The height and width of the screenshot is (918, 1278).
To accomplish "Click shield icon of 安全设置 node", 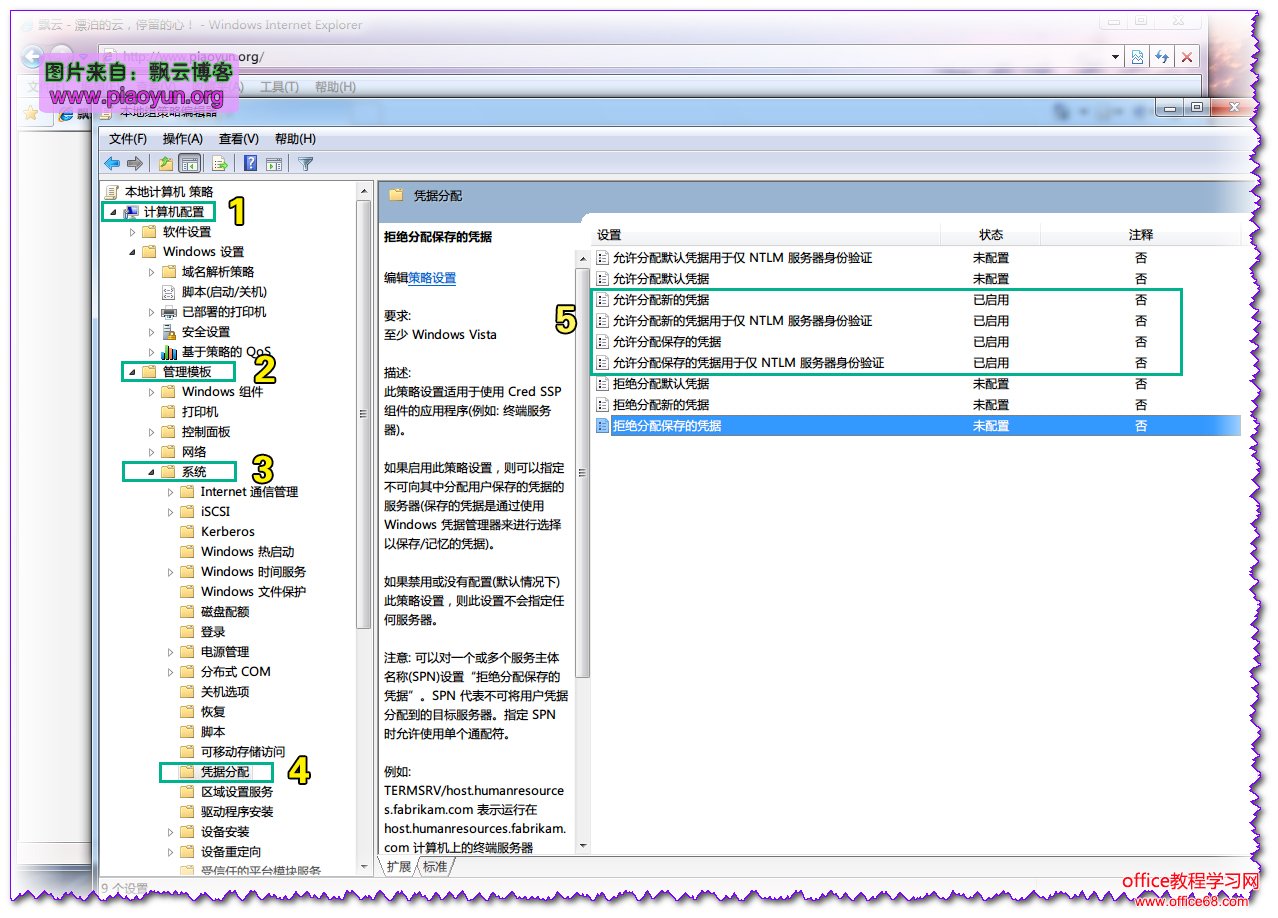I will point(168,332).
